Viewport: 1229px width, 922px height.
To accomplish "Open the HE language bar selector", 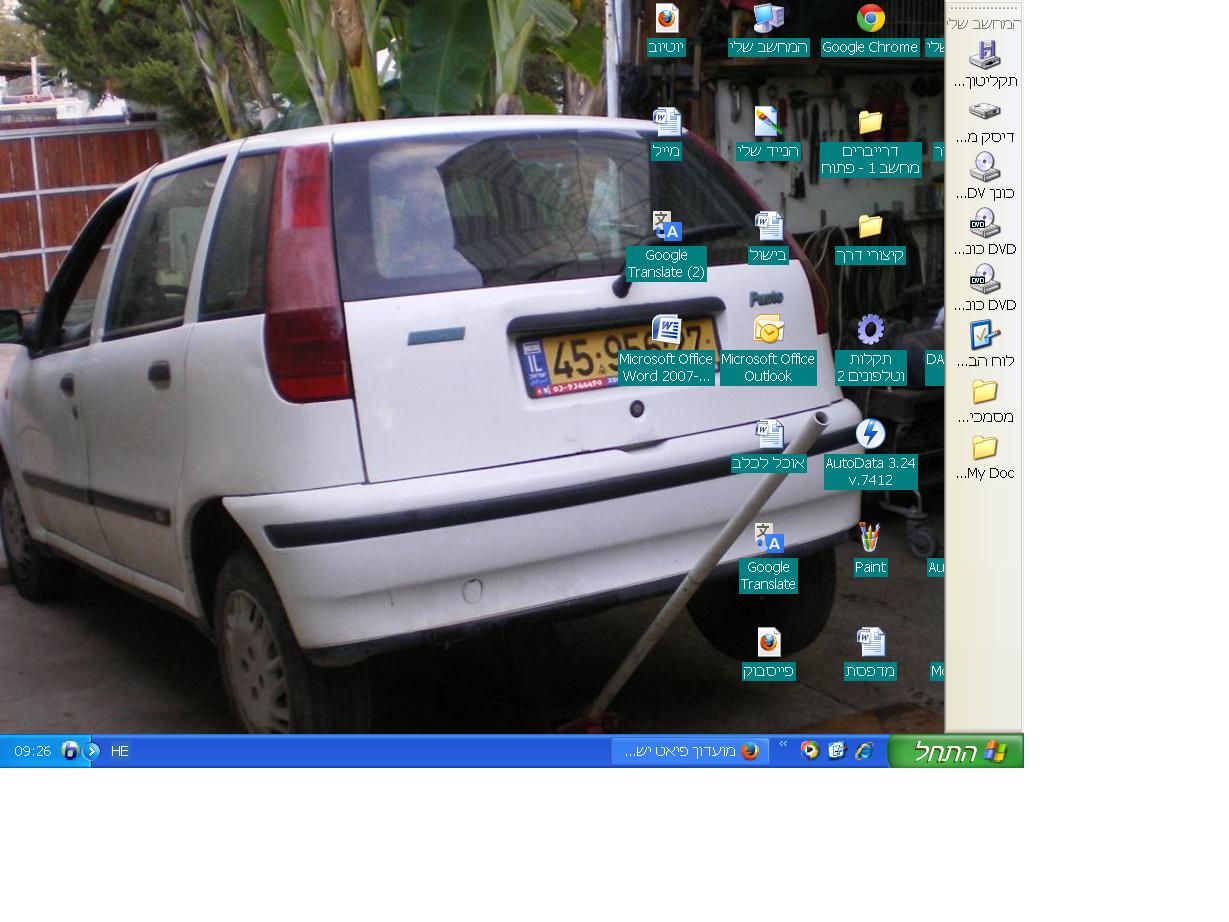I will click(x=119, y=751).
